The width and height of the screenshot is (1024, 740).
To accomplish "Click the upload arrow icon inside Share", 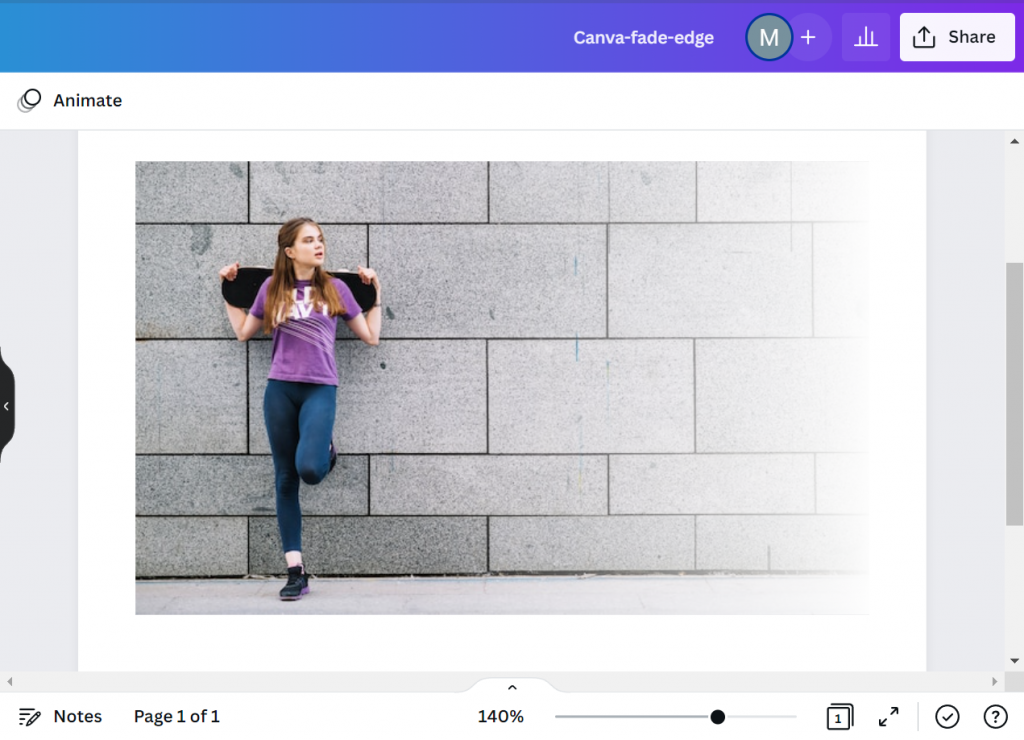I will [925, 36].
